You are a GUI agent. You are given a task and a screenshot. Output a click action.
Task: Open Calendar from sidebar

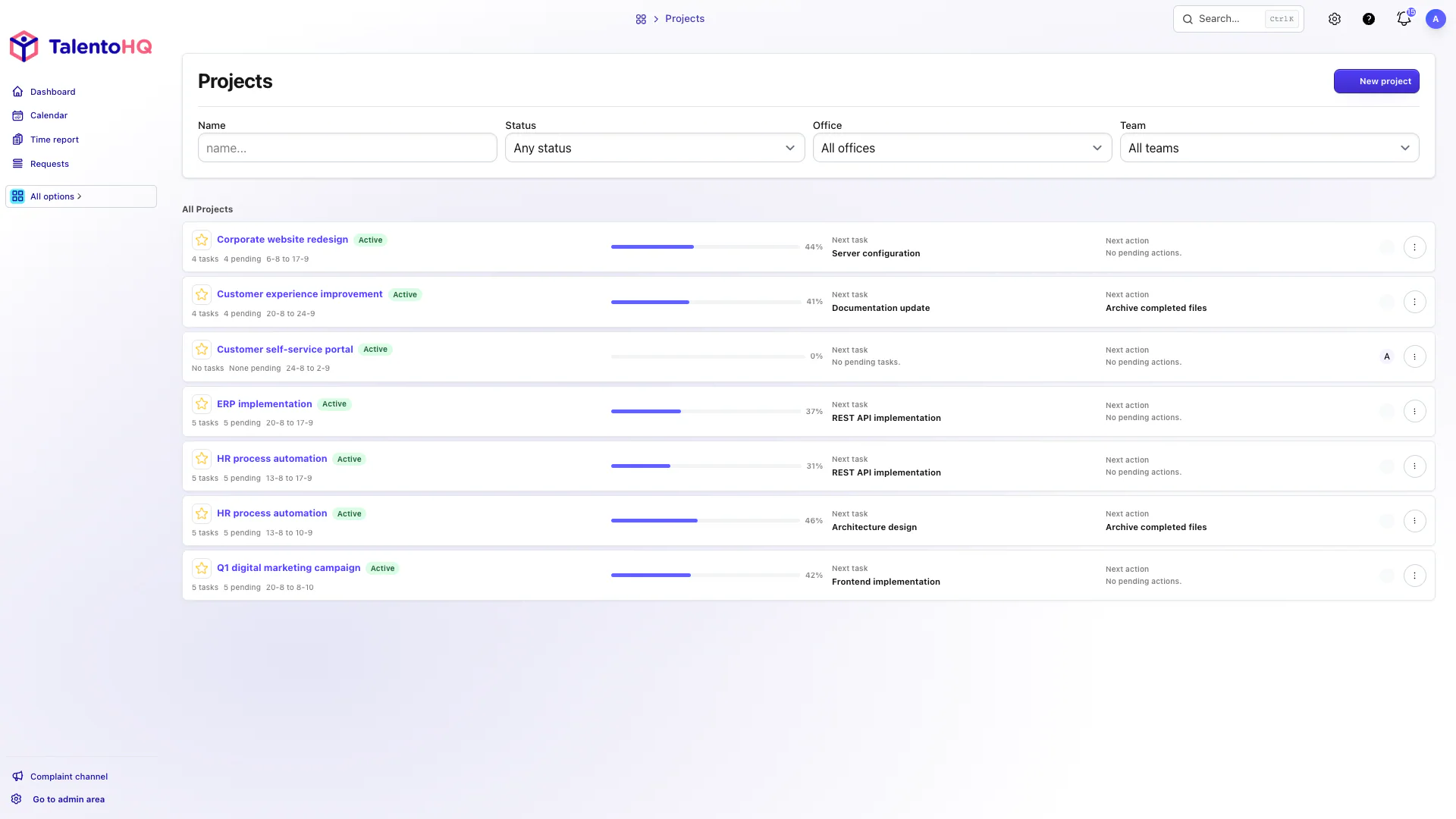click(49, 115)
